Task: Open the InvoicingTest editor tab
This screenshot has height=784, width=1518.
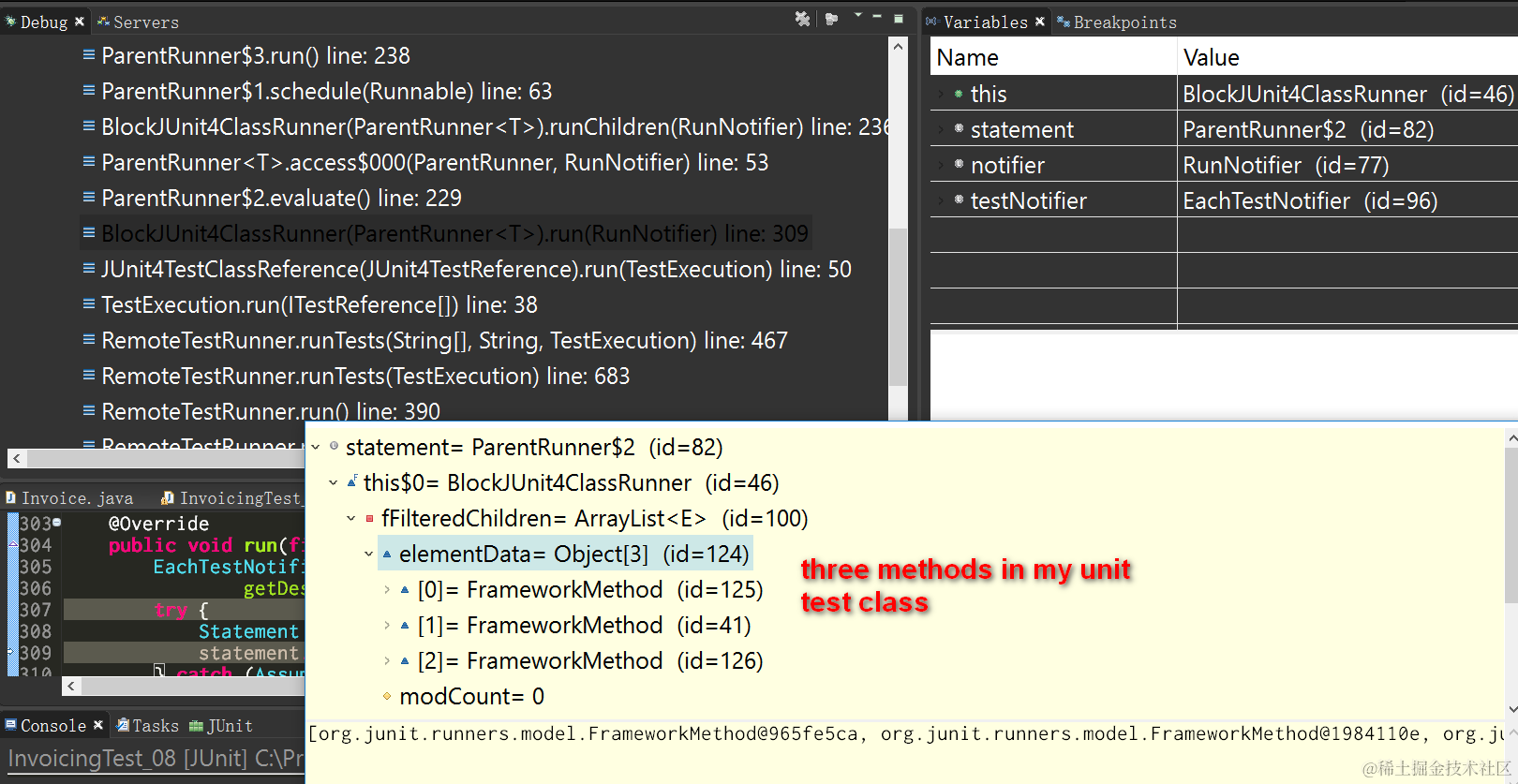Action: click(231, 498)
